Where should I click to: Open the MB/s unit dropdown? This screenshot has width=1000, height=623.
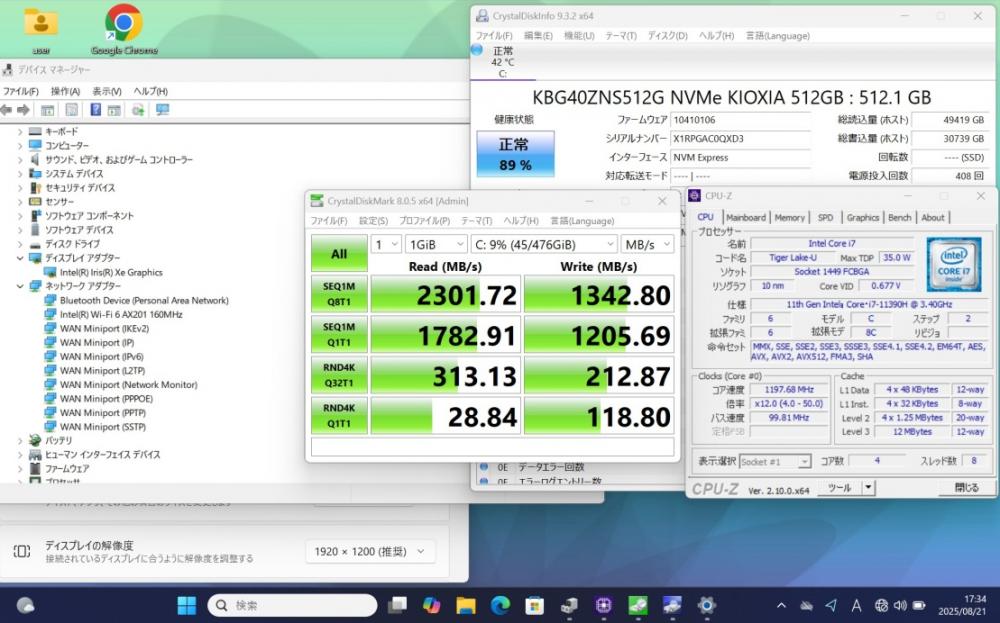[647, 244]
